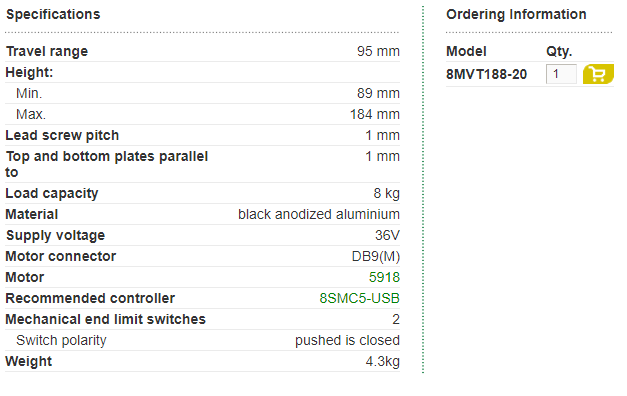Click the 95 mm travel range value

pyautogui.click(x=378, y=52)
